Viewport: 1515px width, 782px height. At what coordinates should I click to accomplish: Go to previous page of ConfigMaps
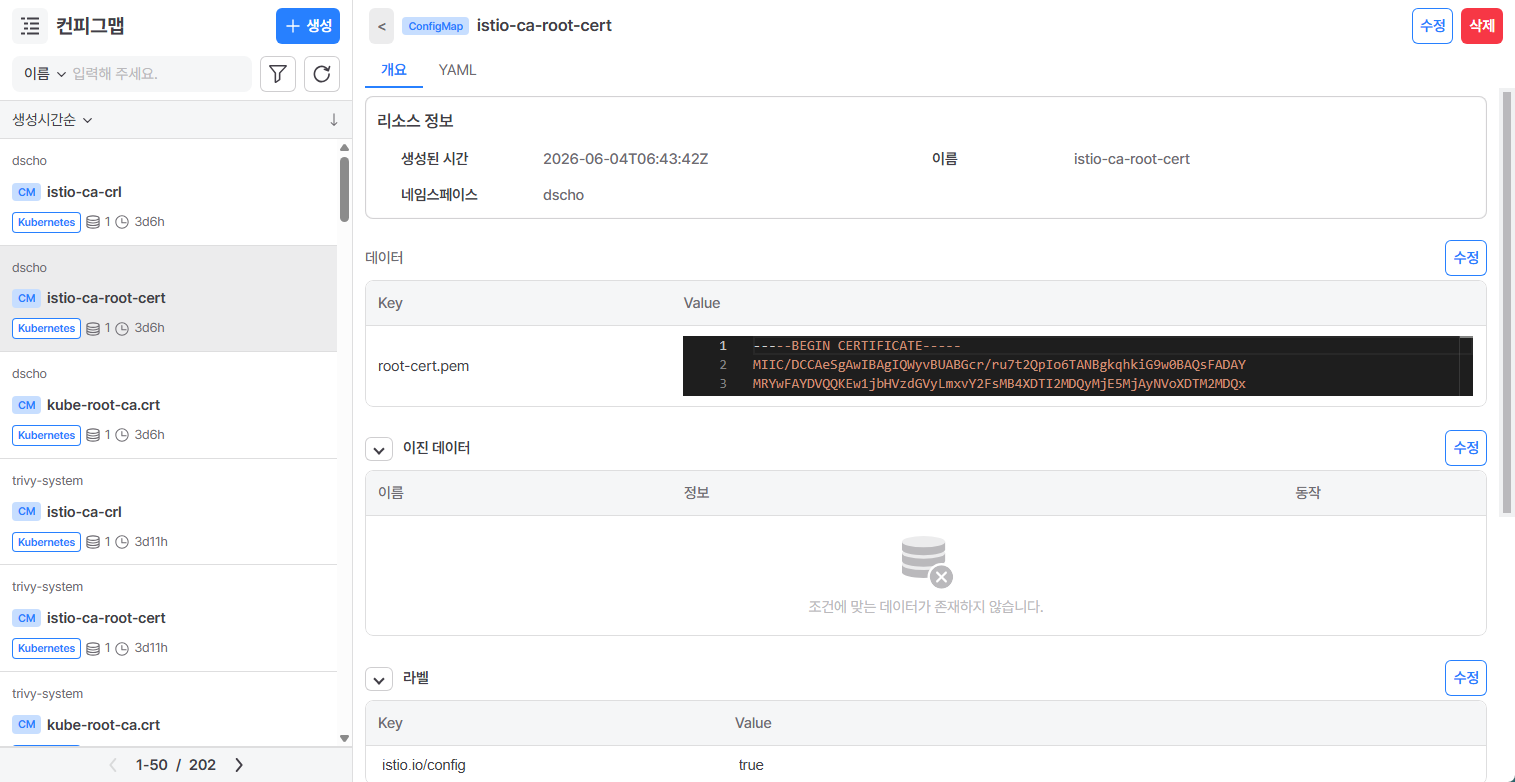click(113, 765)
